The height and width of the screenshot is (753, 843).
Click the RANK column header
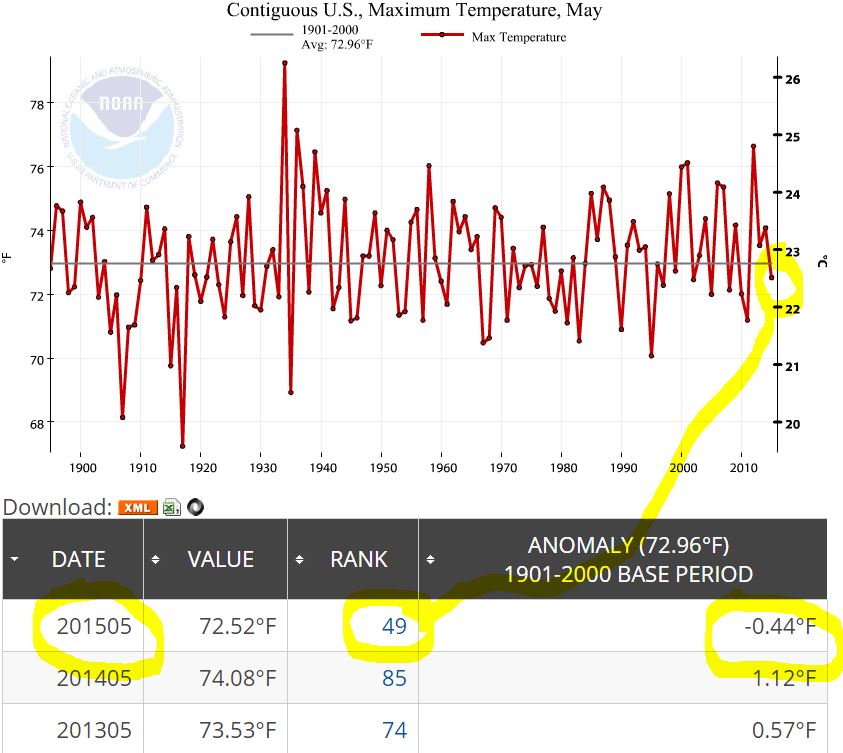[x=358, y=559]
